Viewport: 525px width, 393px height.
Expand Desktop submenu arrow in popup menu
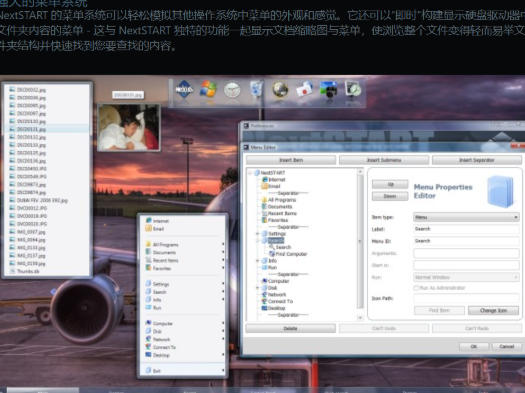[223, 355]
